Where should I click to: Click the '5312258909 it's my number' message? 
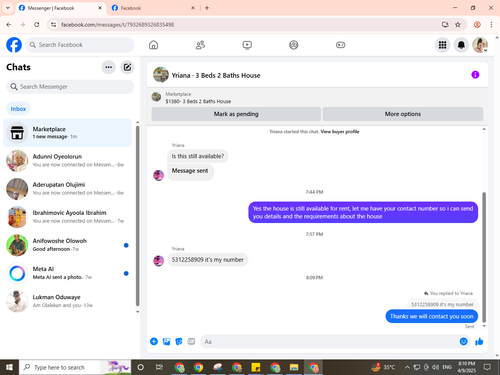pos(207,260)
